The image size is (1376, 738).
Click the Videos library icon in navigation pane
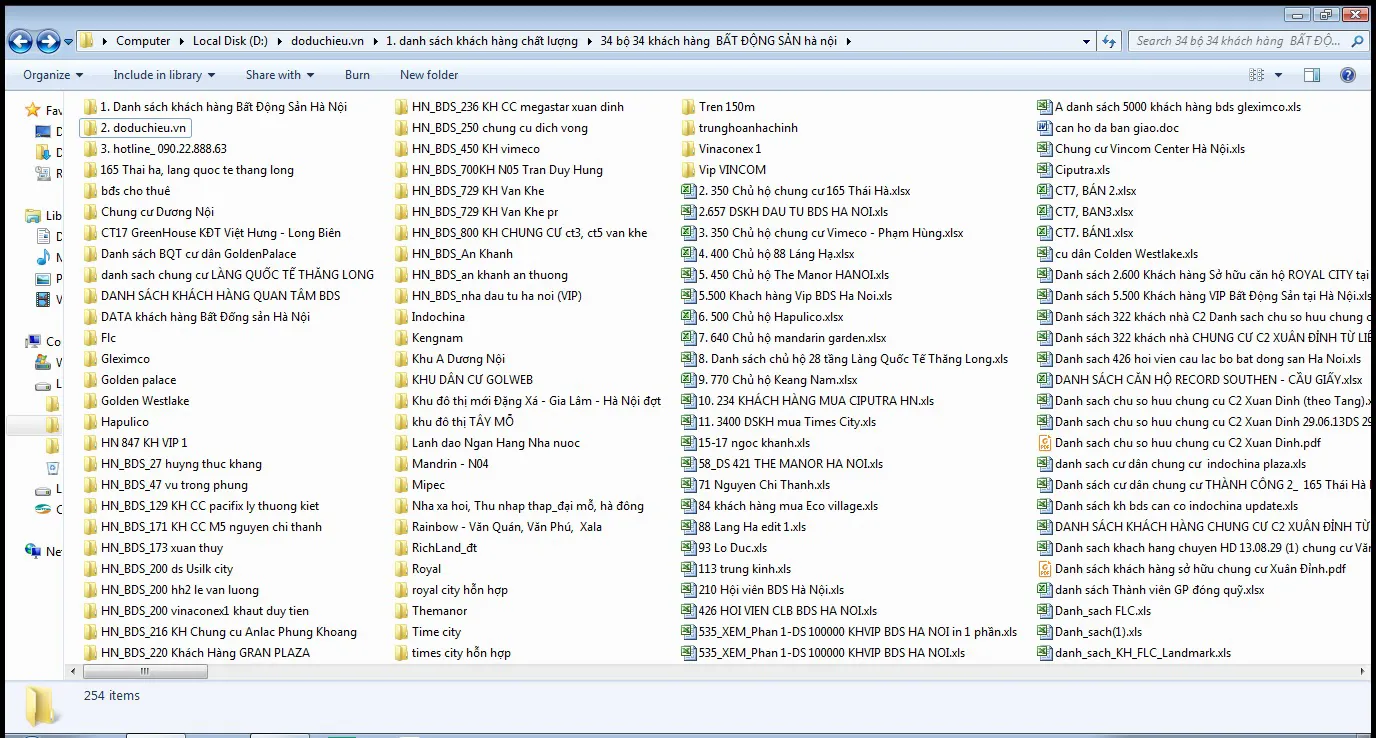point(43,299)
